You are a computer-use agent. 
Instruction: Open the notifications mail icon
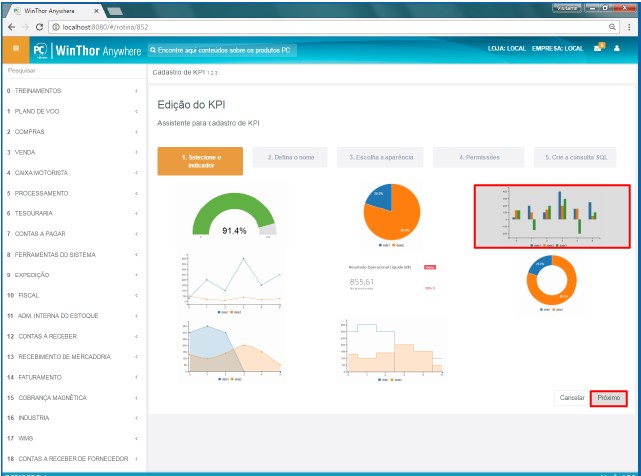coord(598,47)
